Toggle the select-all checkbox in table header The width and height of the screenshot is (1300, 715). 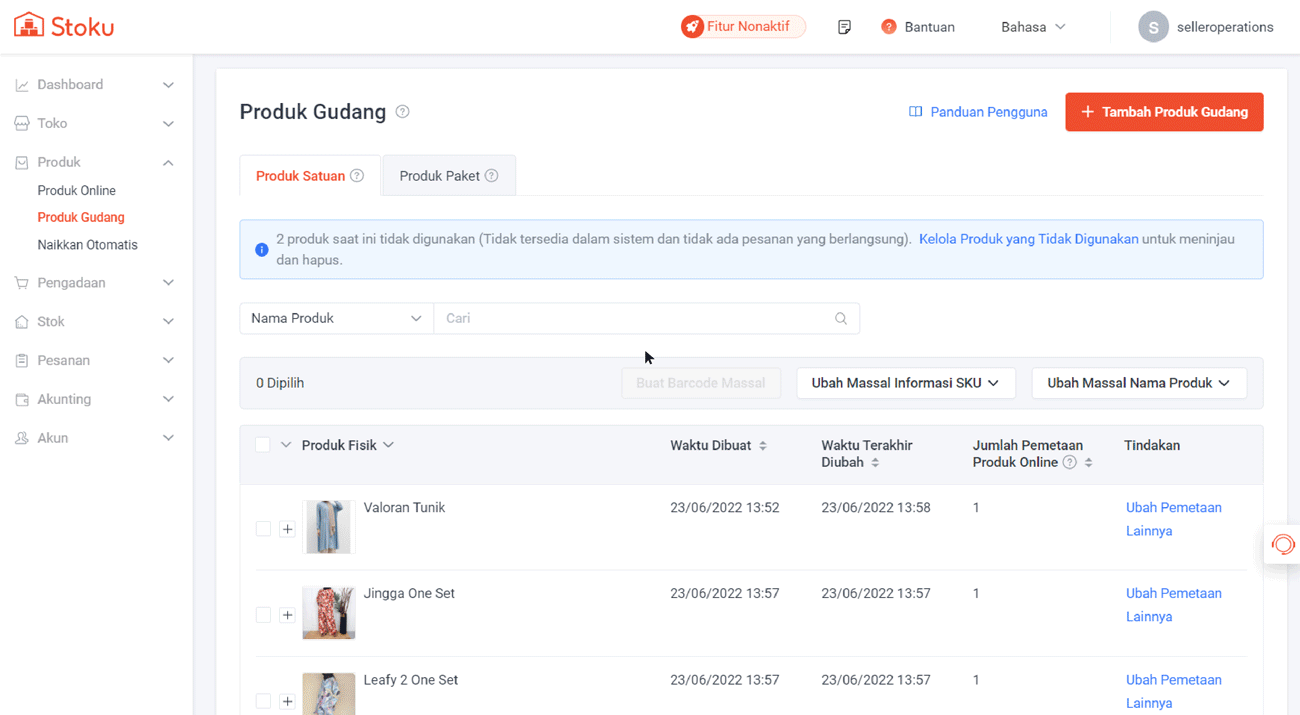tap(263, 445)
